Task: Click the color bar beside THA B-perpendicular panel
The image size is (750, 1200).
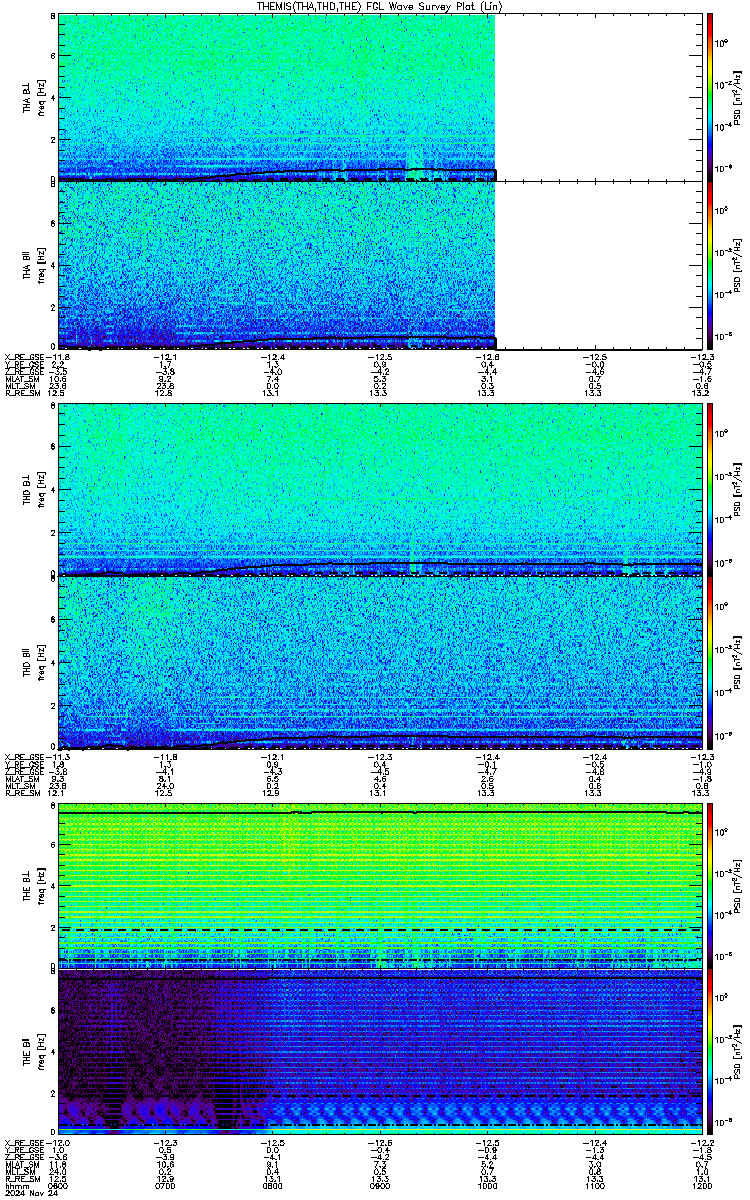Action: [710, 97]
